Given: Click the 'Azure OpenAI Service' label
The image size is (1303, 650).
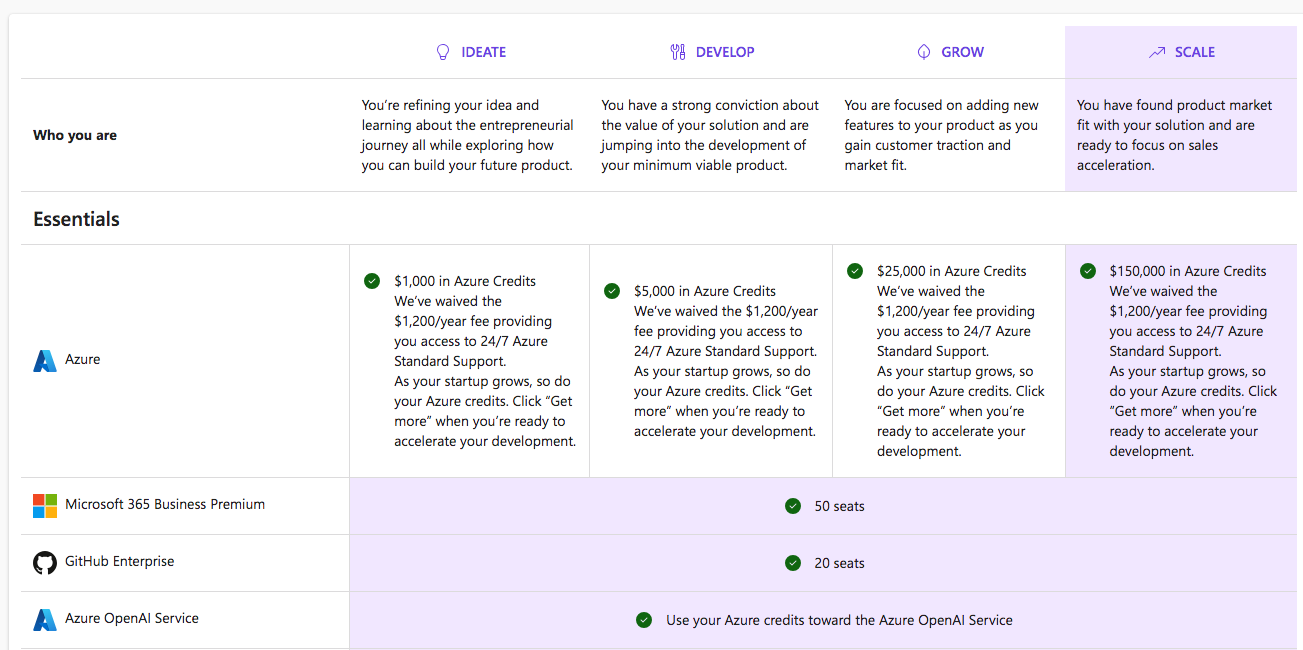Looking at the screenshot, I should [132, 618].
